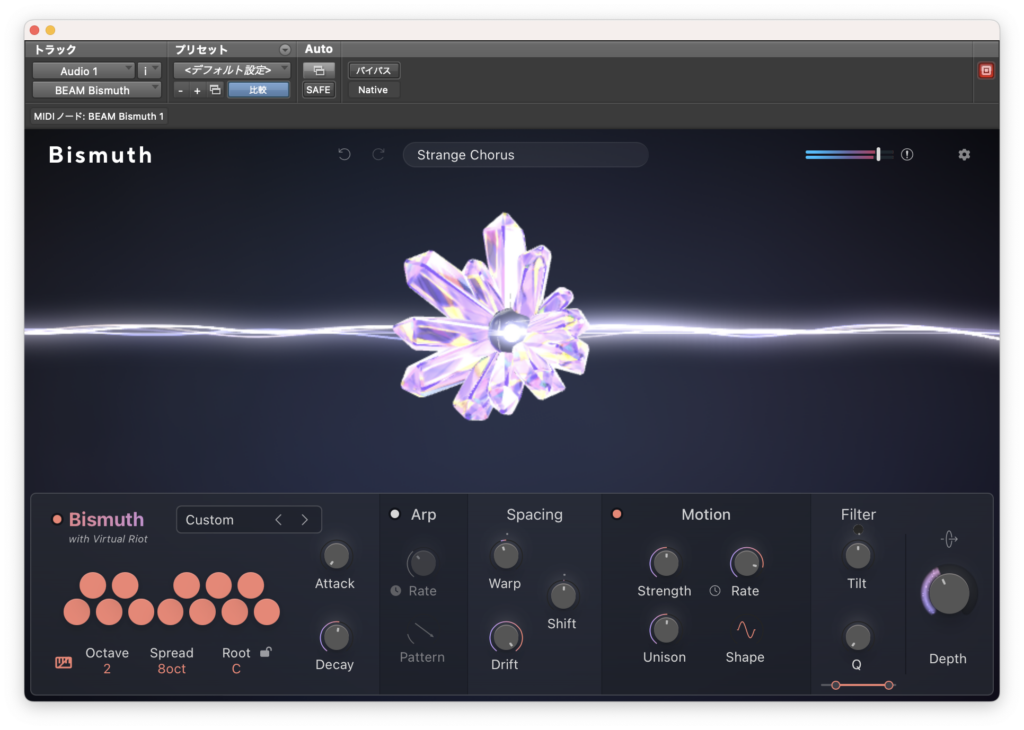Click the exclamation info icon
Image resolution: width=1024 pixels, height=730 pixels.
pyautogui.click(x=907, y=155)
